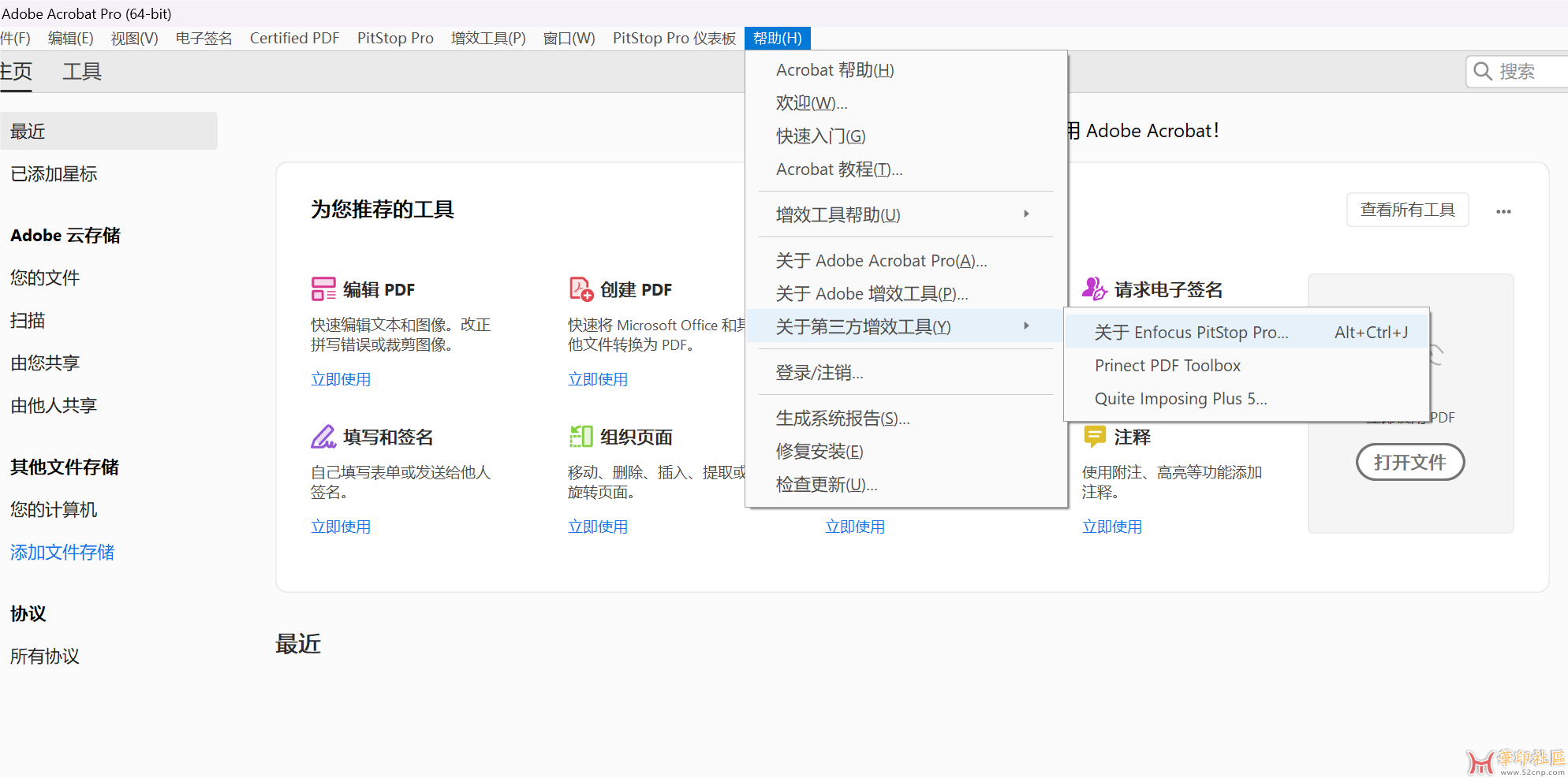Open 您的计算机 in sidebar
1568x778 pixels.
pos(54,510)
